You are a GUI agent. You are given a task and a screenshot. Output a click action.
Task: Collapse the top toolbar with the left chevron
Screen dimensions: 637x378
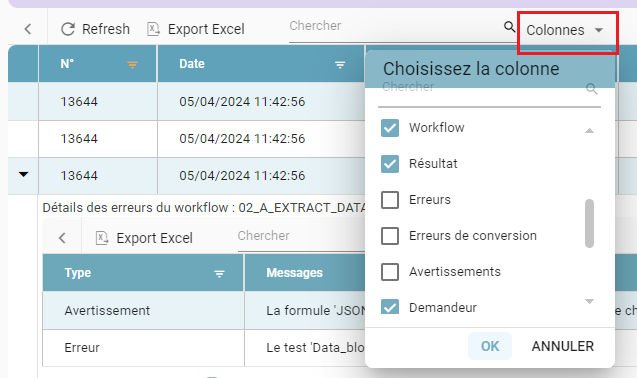tap(28, 29)
